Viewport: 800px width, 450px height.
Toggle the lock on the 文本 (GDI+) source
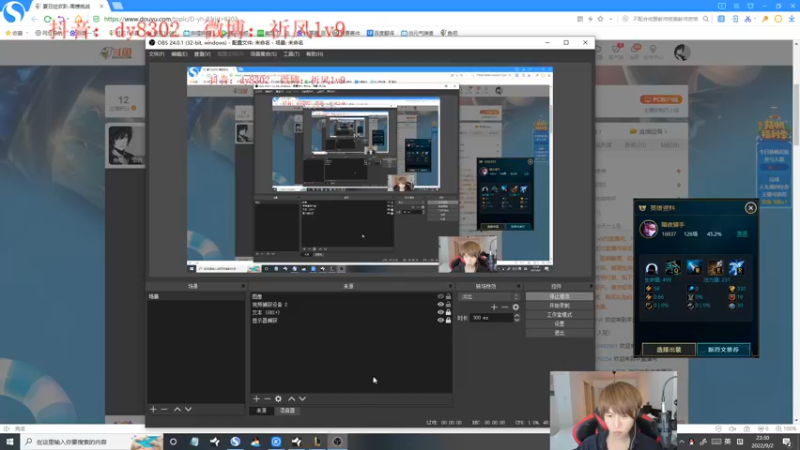(x=448, y=312)
